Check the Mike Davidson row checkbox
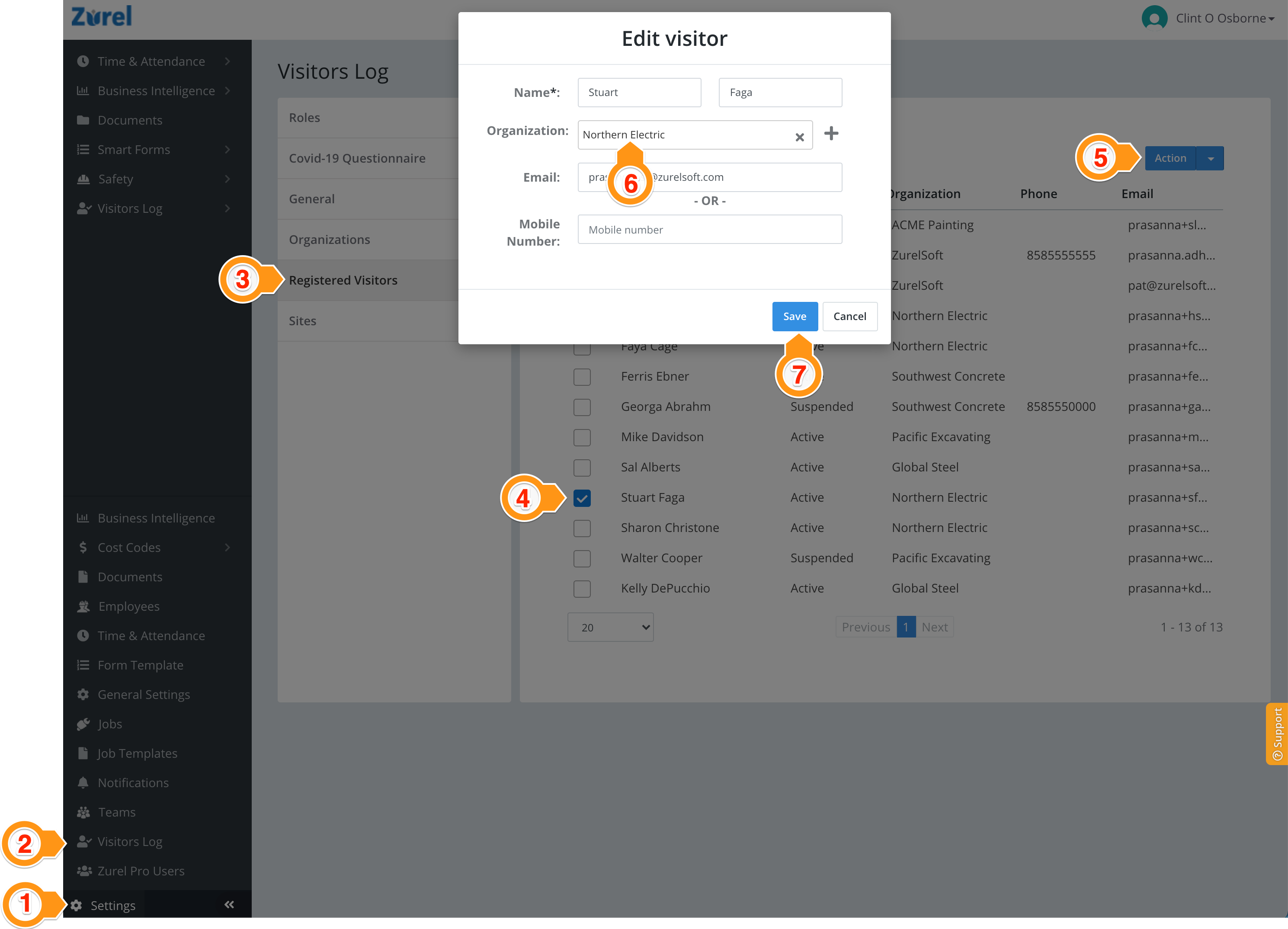 pos(582,437)
